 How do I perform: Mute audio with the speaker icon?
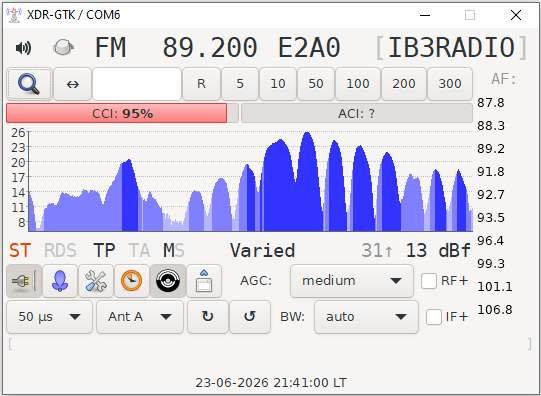[x=23, y=47]
